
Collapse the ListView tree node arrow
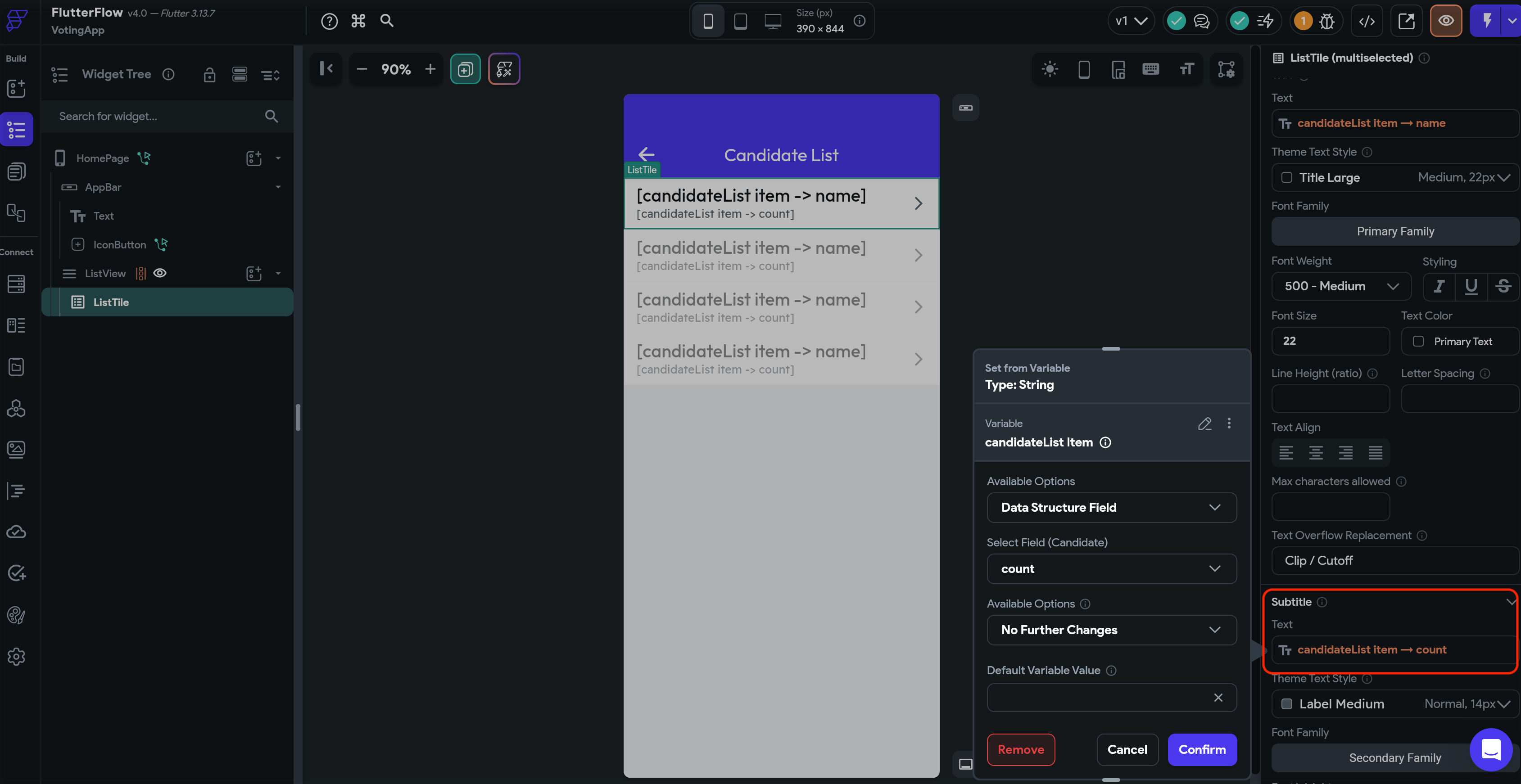[278, 273]
